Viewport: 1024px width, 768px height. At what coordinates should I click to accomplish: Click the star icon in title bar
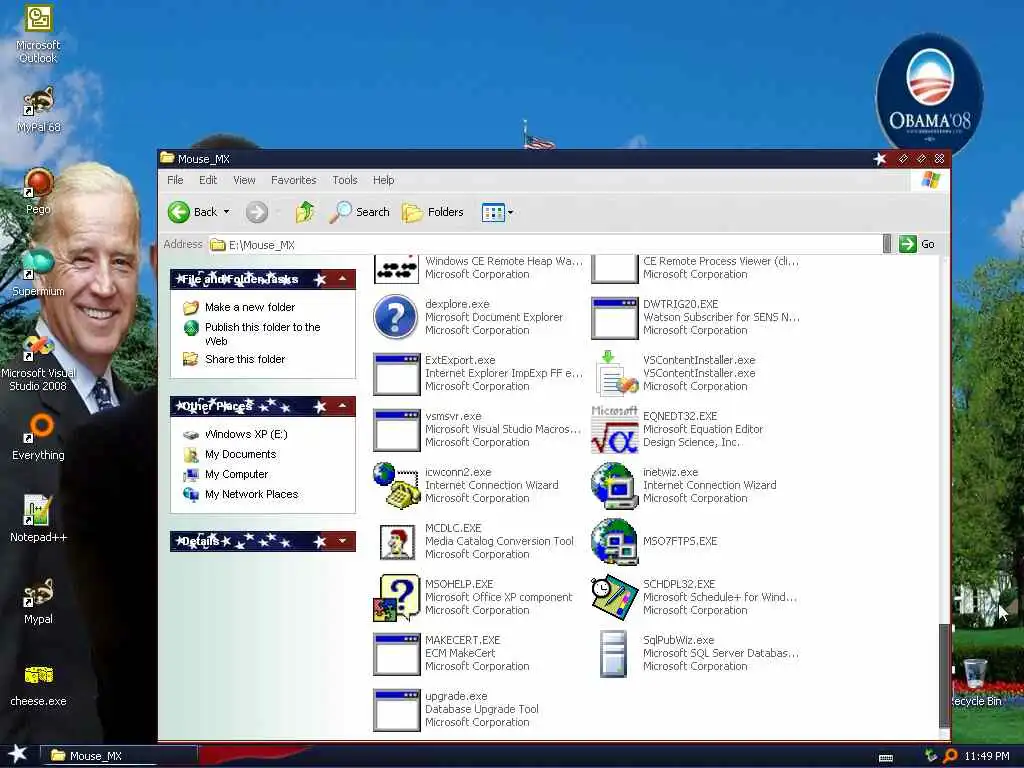pos(880,159)
